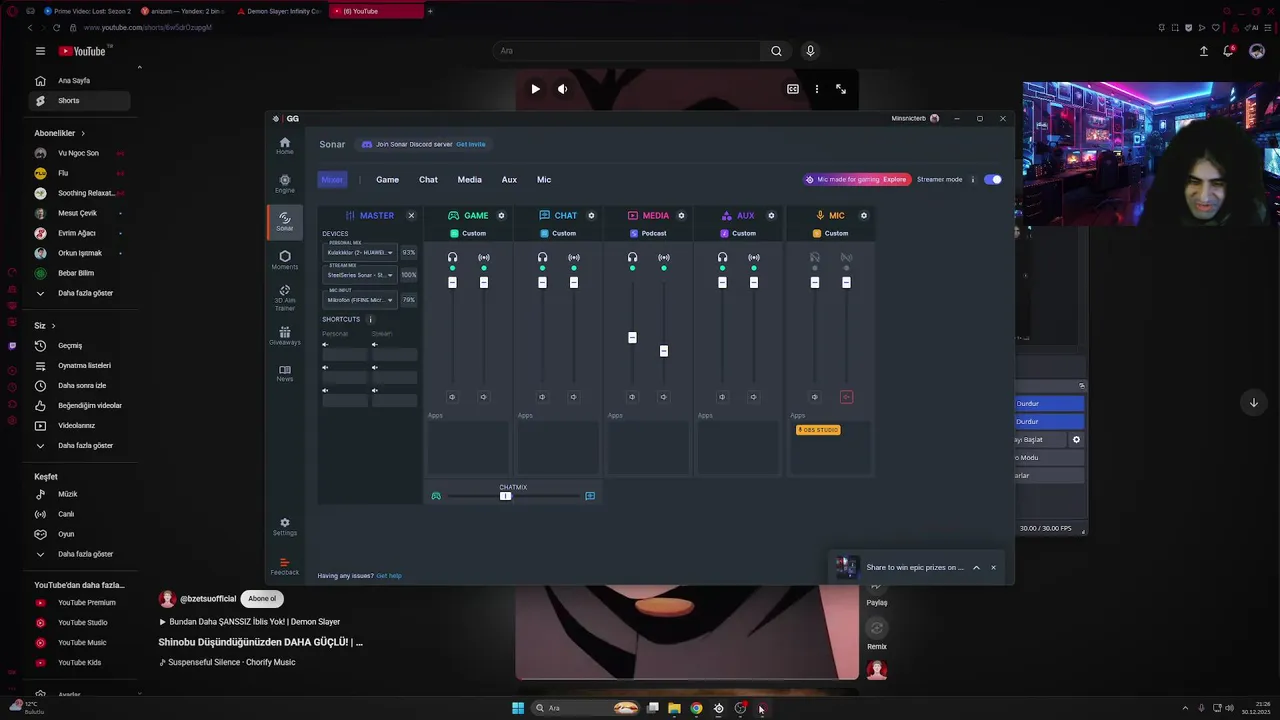Viewport: 1280px width, 720px height.
Task: Mute MEDIA stream mix speaker button
Action: 663,397
